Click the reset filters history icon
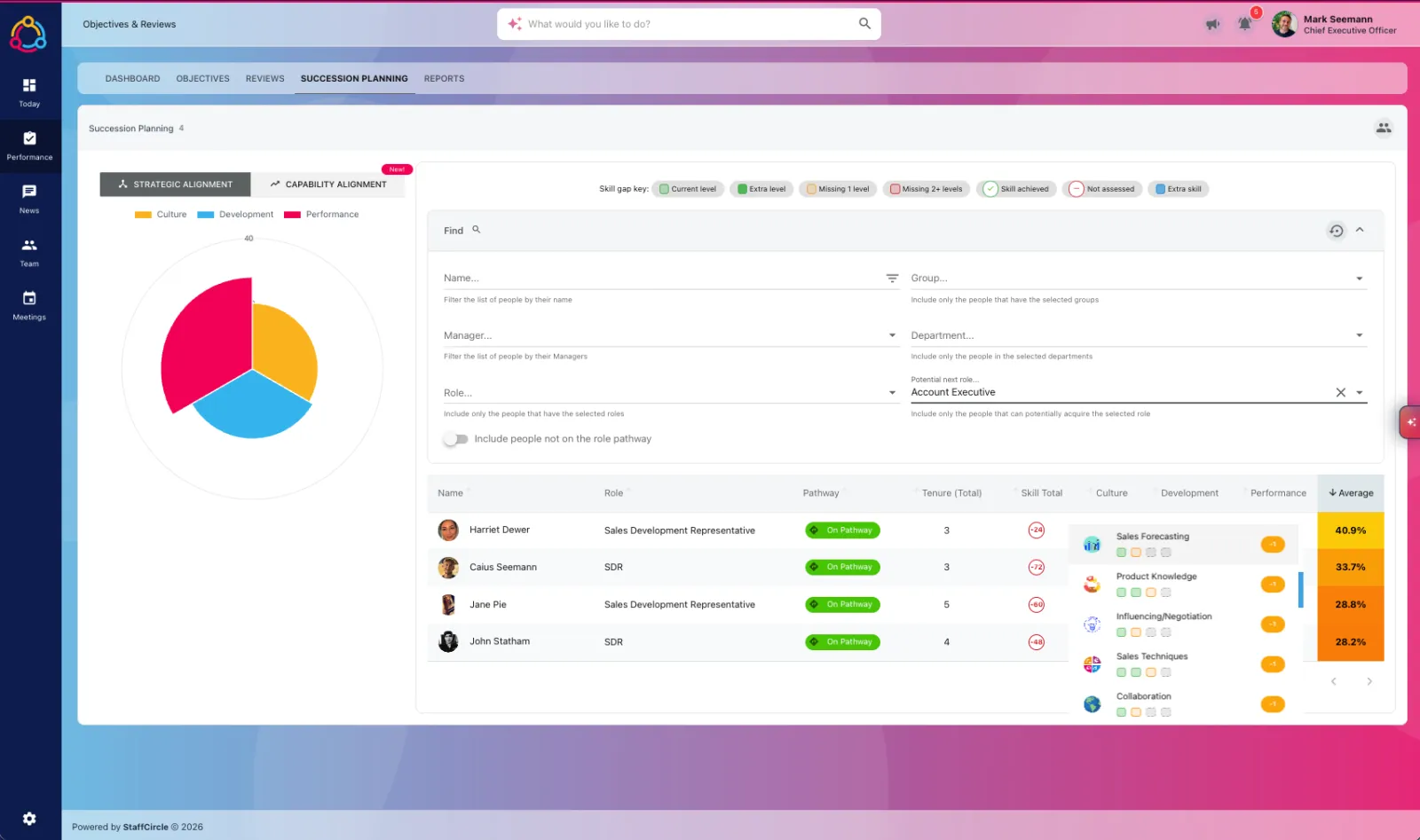The image size is (1420, 840). pyautogui.click(x=1336, y=231)
